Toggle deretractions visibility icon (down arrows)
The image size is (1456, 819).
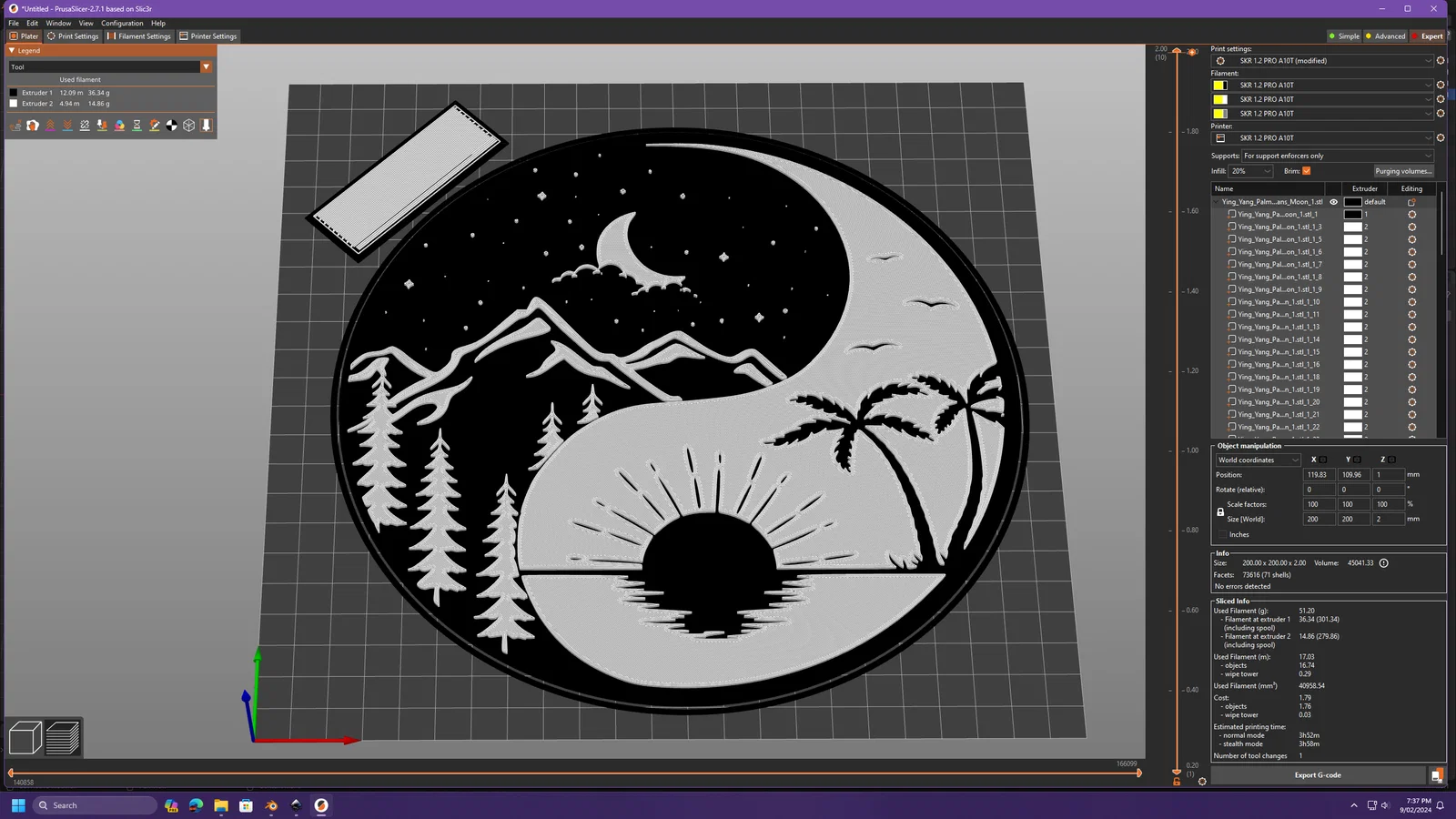(x=67, y=126)
